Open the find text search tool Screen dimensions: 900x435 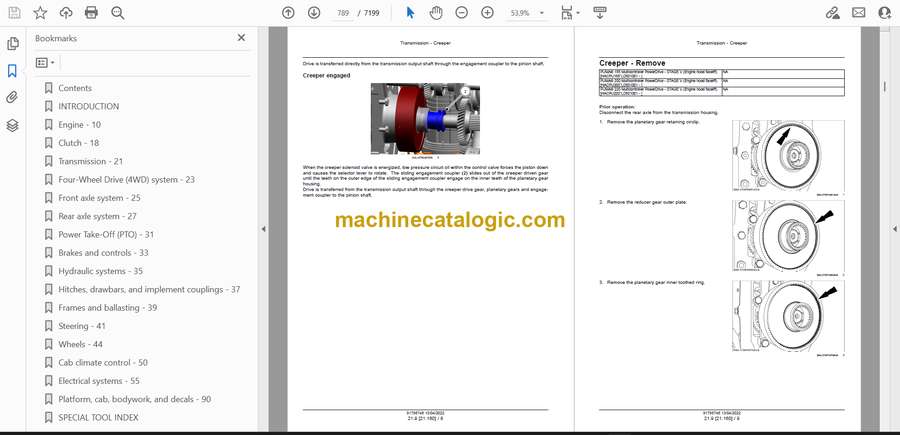point(118,13)
